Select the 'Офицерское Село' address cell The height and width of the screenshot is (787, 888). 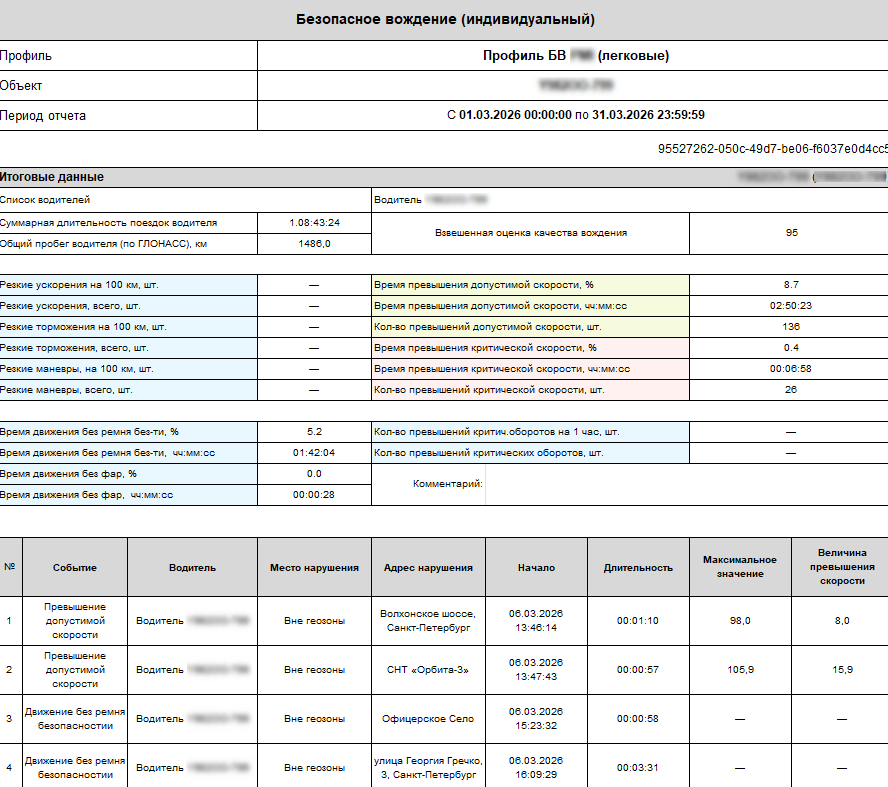(x=428, y=719)
